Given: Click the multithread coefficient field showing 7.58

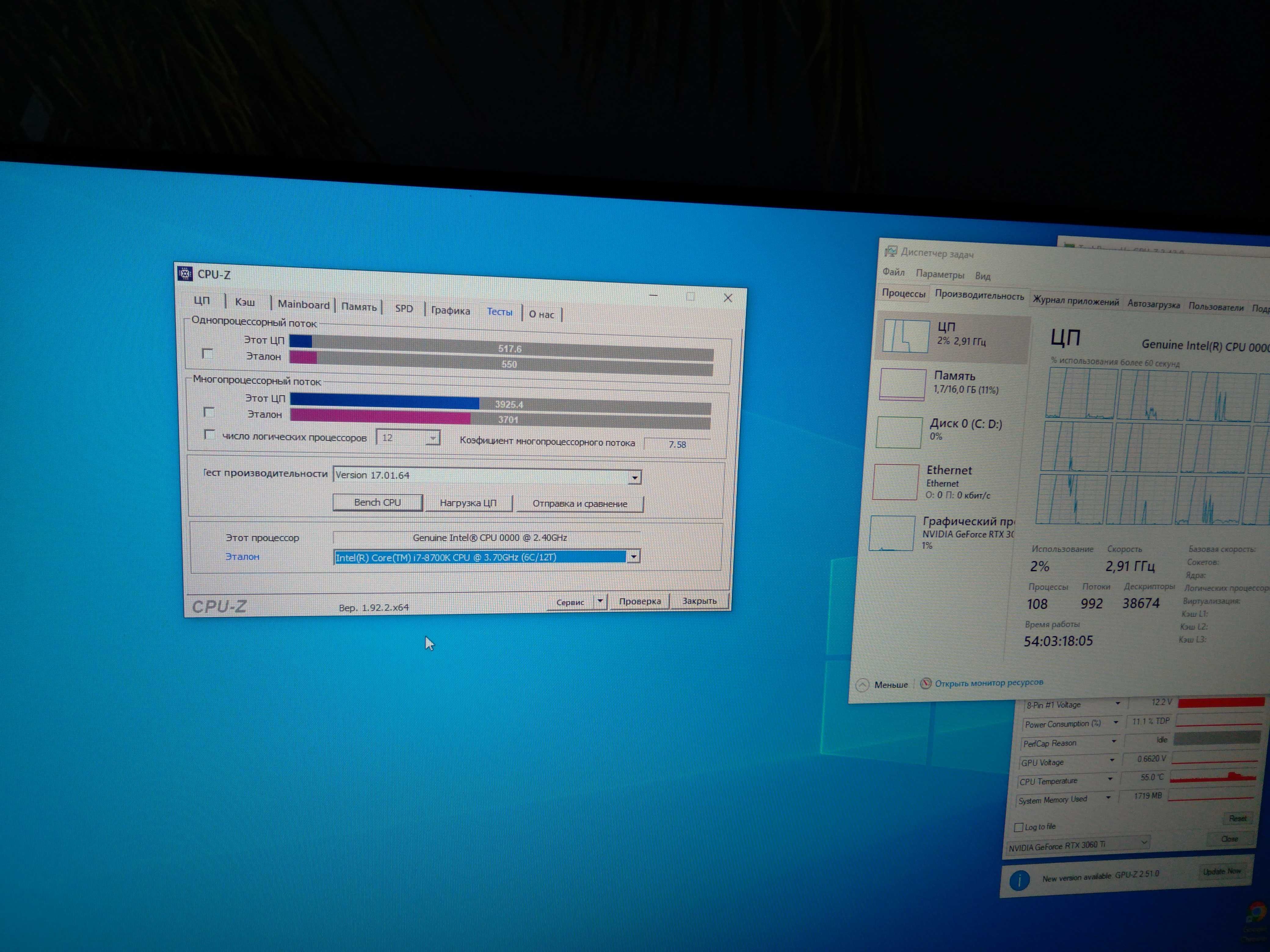Looking at the screenshot, I should pos(677,444).
